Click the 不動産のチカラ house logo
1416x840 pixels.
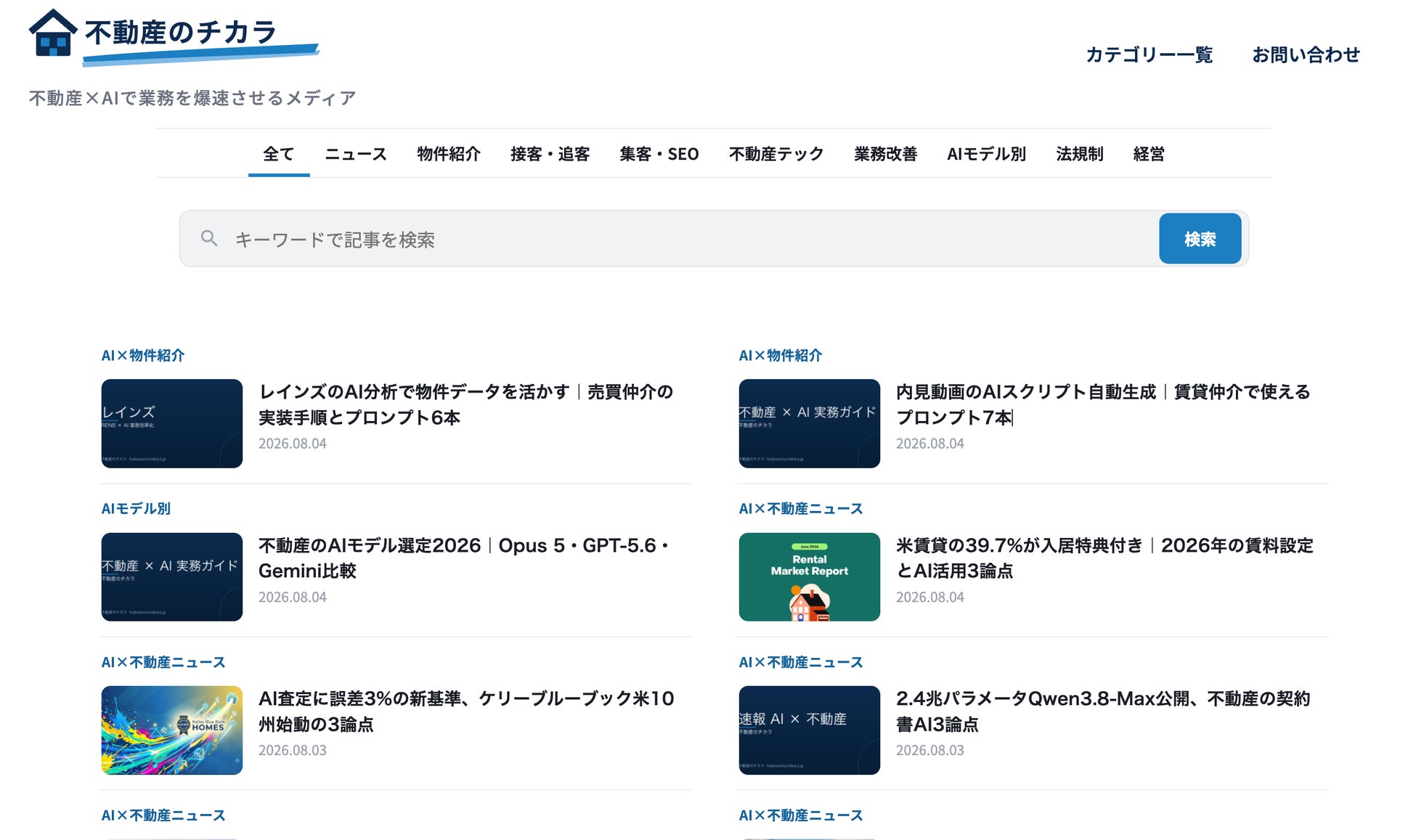point(174,36)
